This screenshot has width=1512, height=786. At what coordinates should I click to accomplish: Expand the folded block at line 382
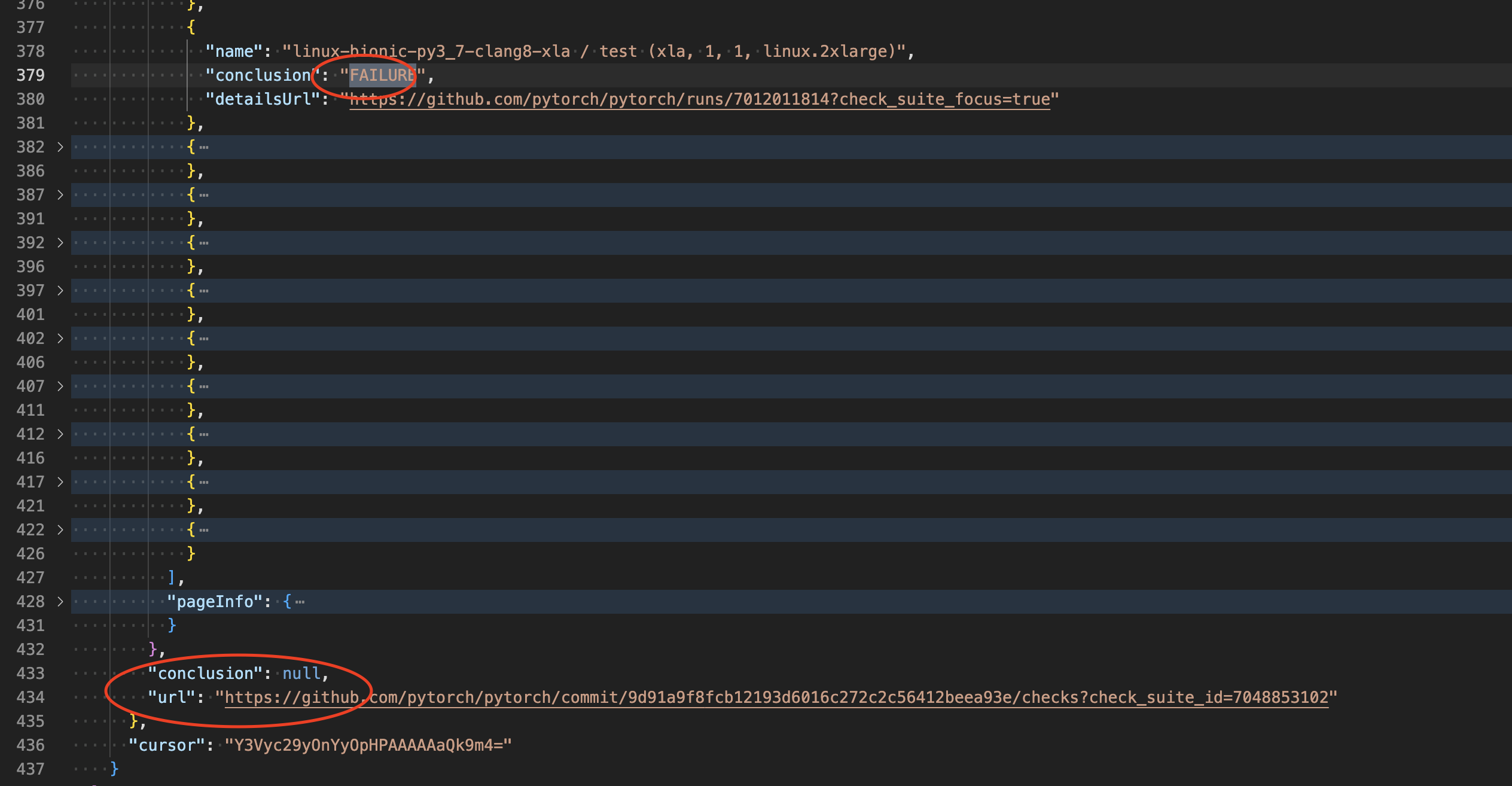tap(60, 147)
